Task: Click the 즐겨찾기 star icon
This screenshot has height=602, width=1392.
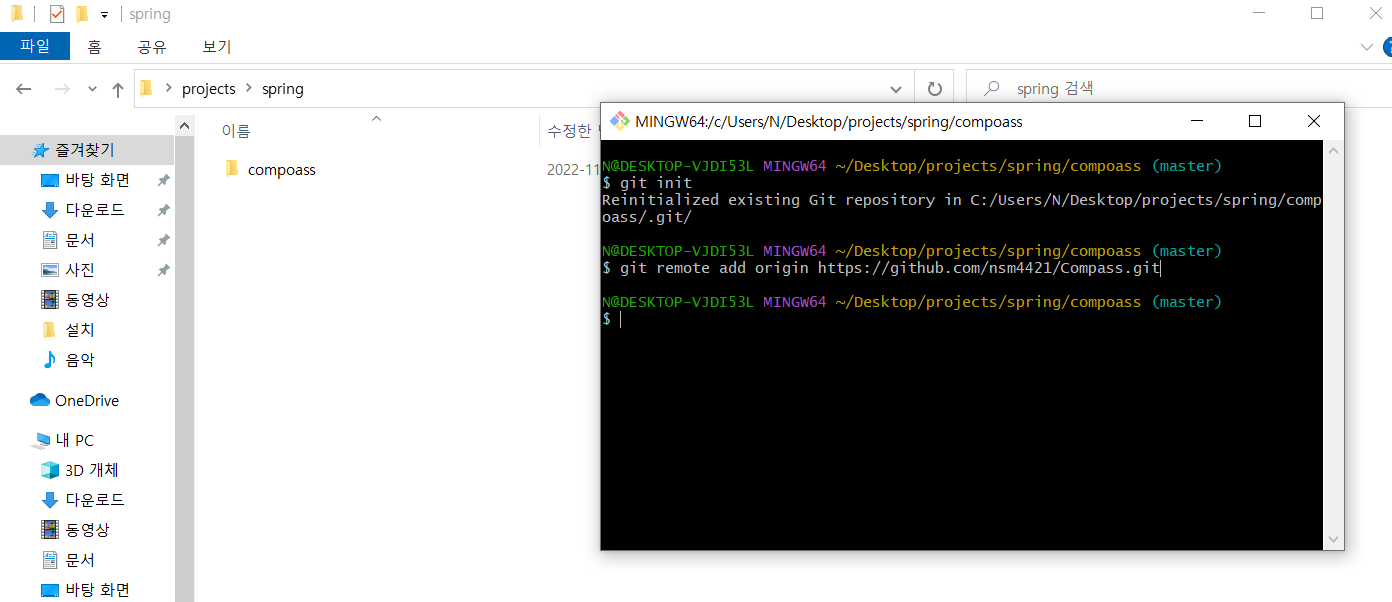Action: point(40,150)
